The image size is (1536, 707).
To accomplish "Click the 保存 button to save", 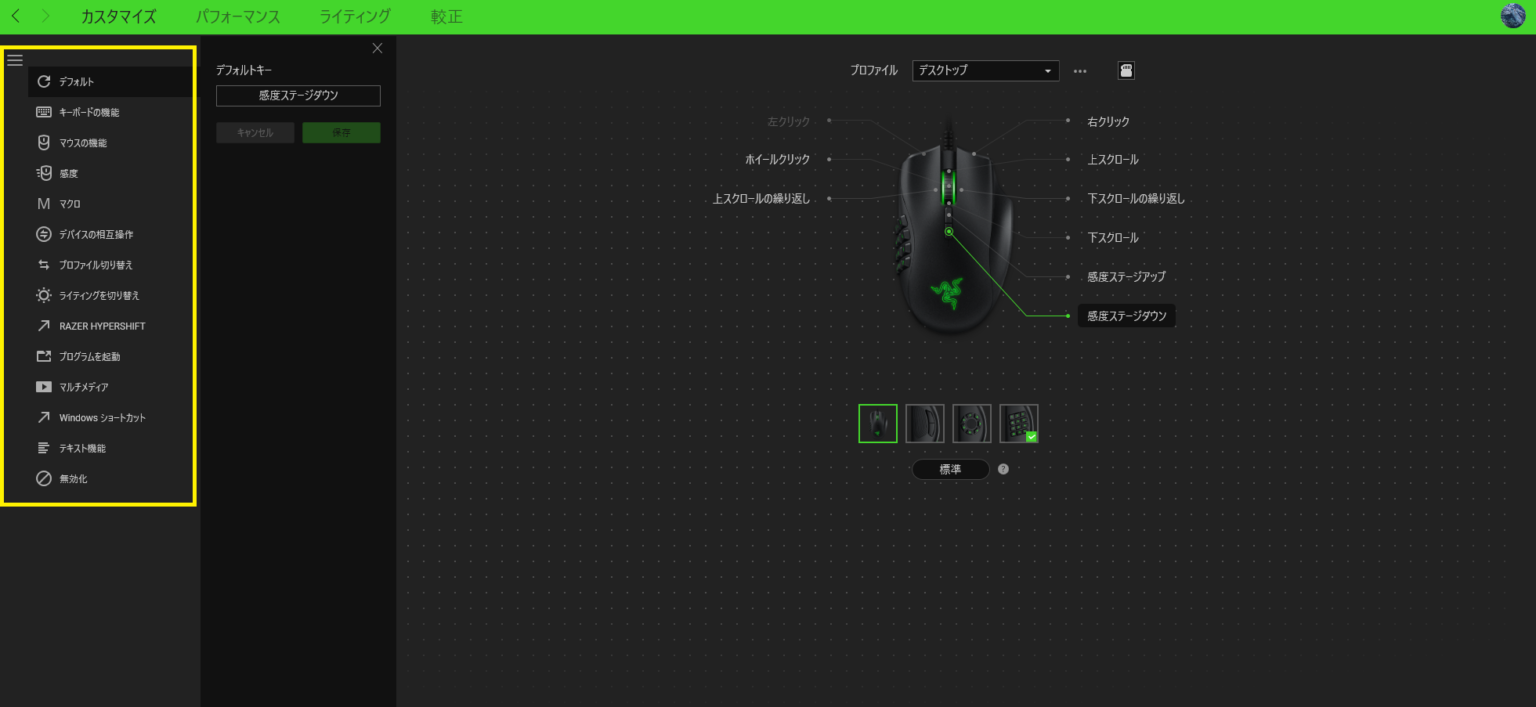I will (341, 131).
